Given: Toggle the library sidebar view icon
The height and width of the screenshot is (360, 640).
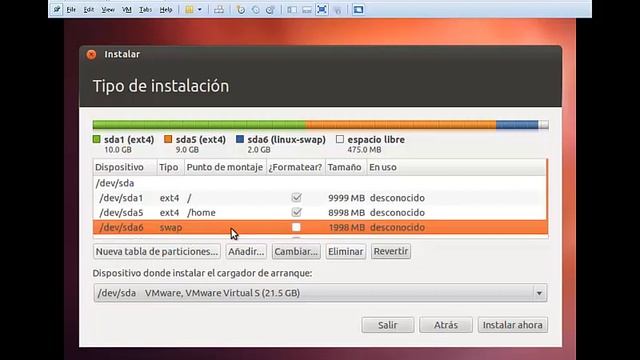Looking at the screenshot, I should pyautogui.click(x=292, y=9).
